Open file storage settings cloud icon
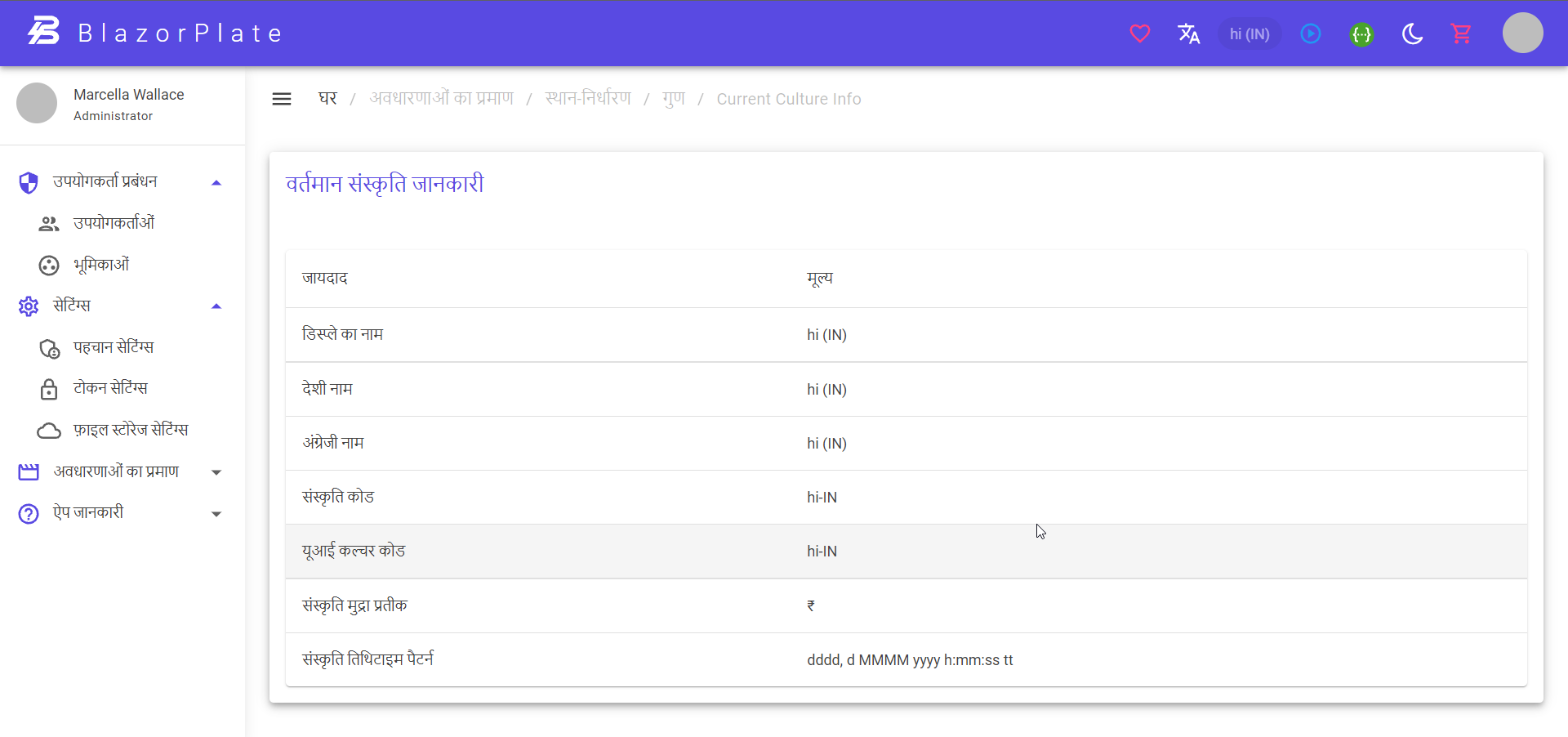This screenshot has height=737, width=1568. pos(48,431)
